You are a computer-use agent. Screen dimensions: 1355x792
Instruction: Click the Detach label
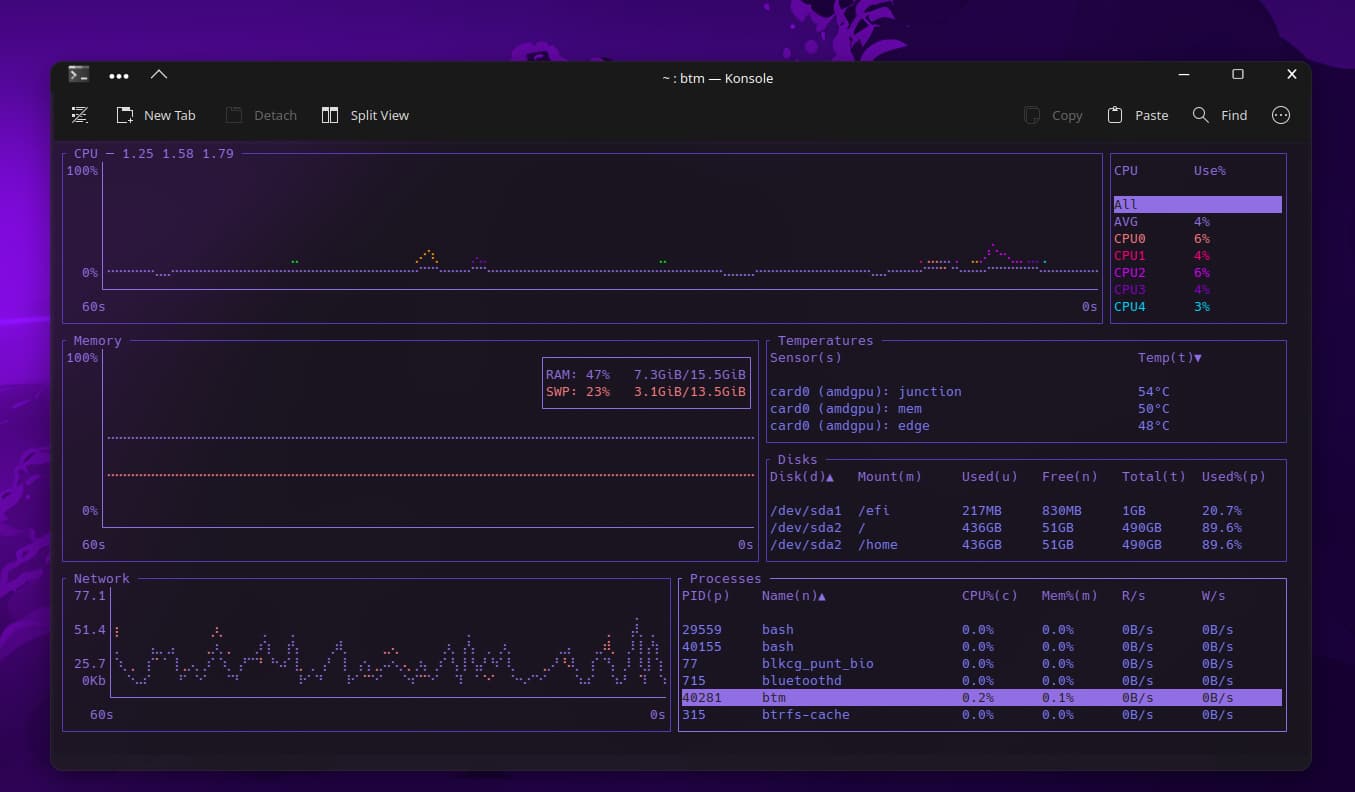tap(275, 115)
